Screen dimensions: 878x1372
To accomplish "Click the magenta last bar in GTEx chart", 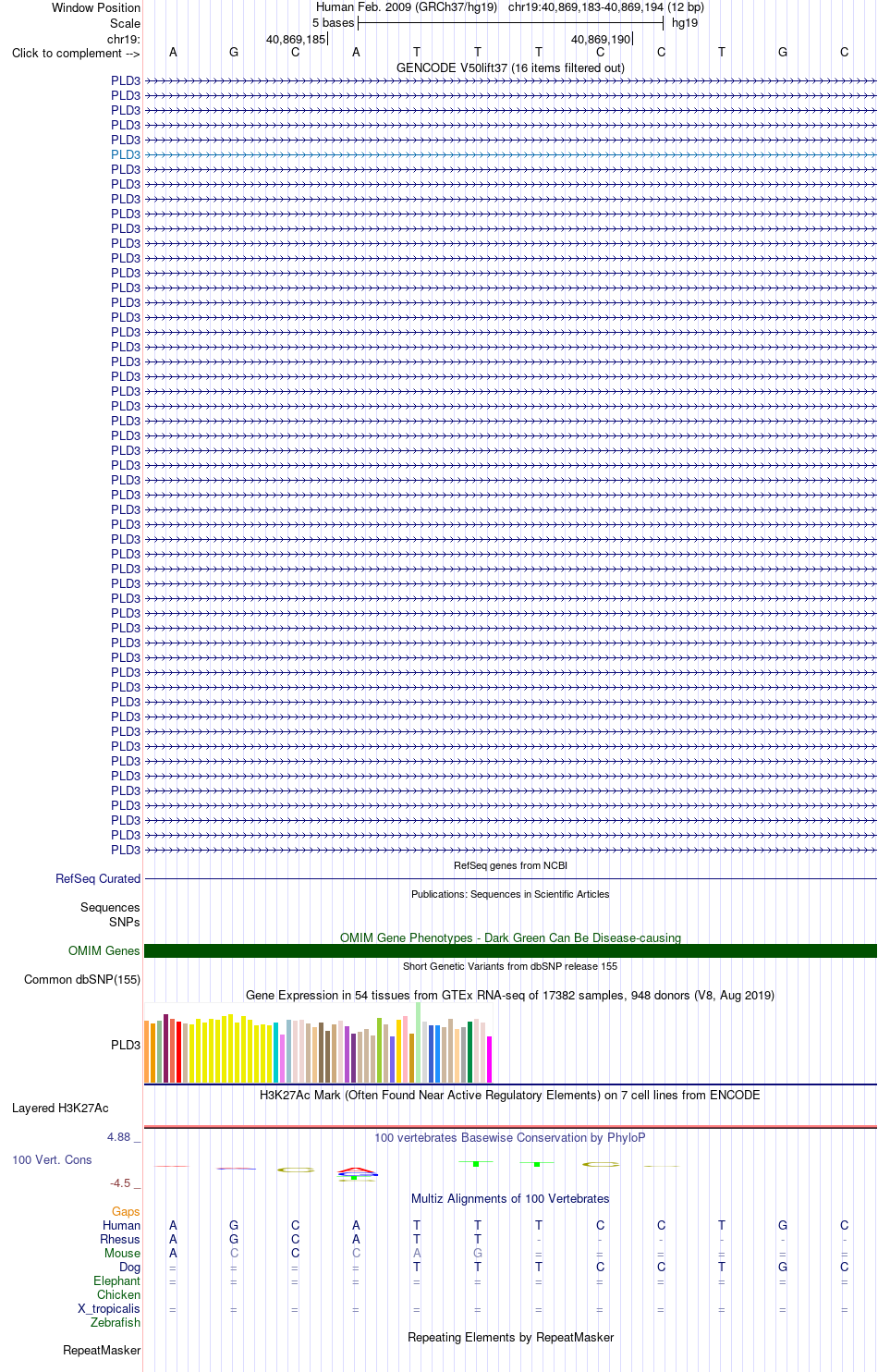I will click(x=490, y=1060).
